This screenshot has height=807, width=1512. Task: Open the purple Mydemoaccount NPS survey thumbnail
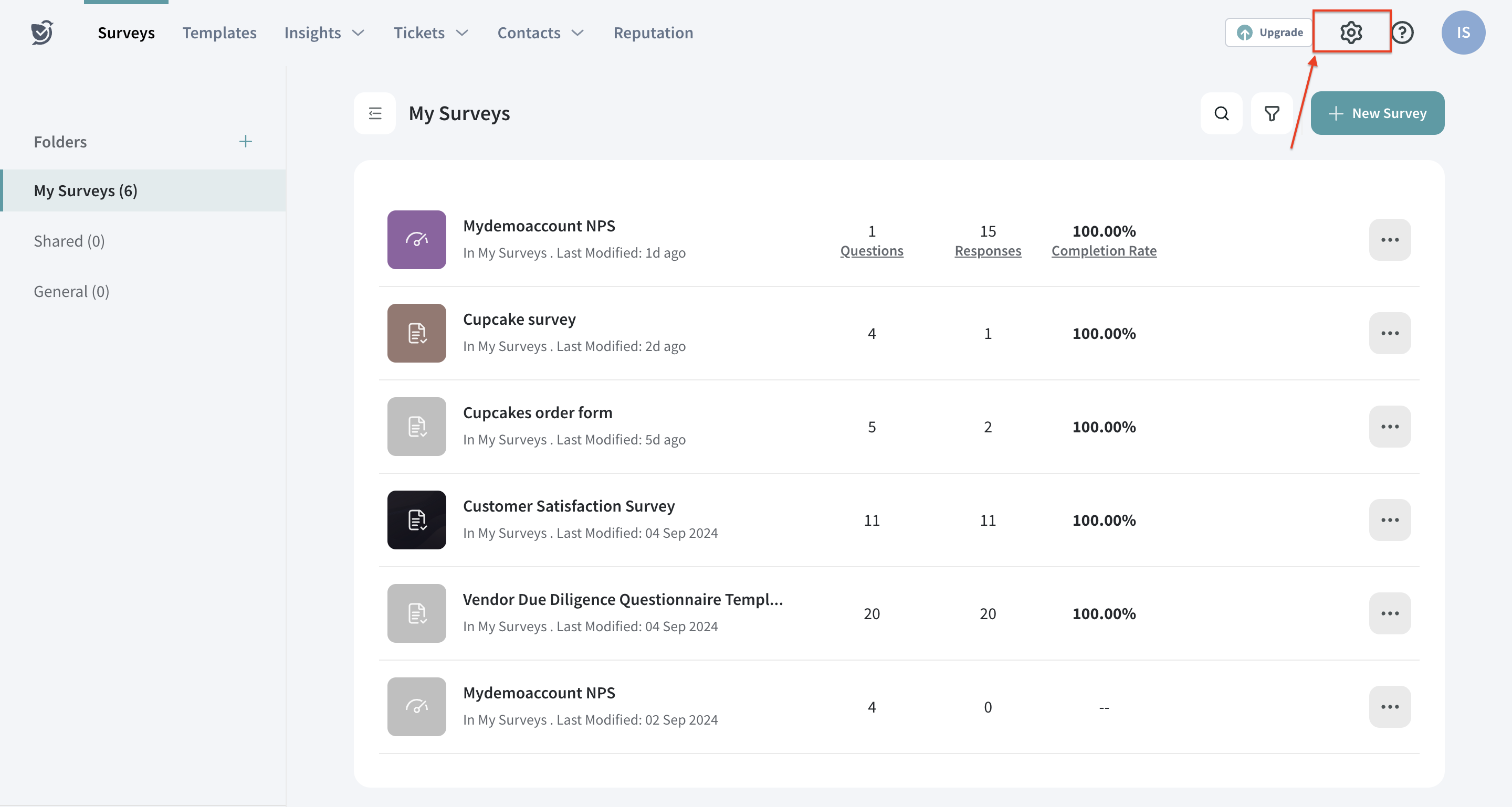pyautogui.click(x=416, y=240)
